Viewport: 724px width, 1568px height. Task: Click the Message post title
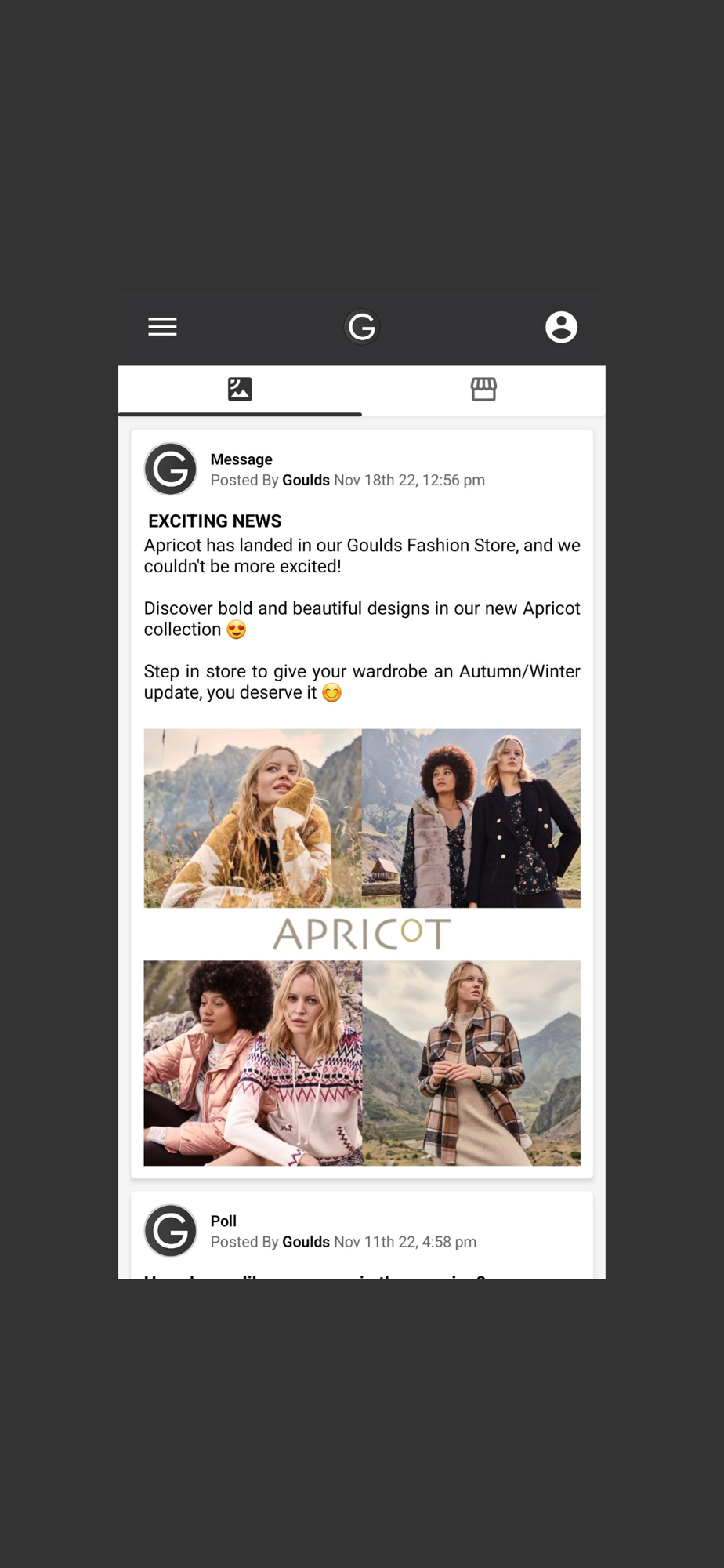pyautogui.click(x=241, y=459)
